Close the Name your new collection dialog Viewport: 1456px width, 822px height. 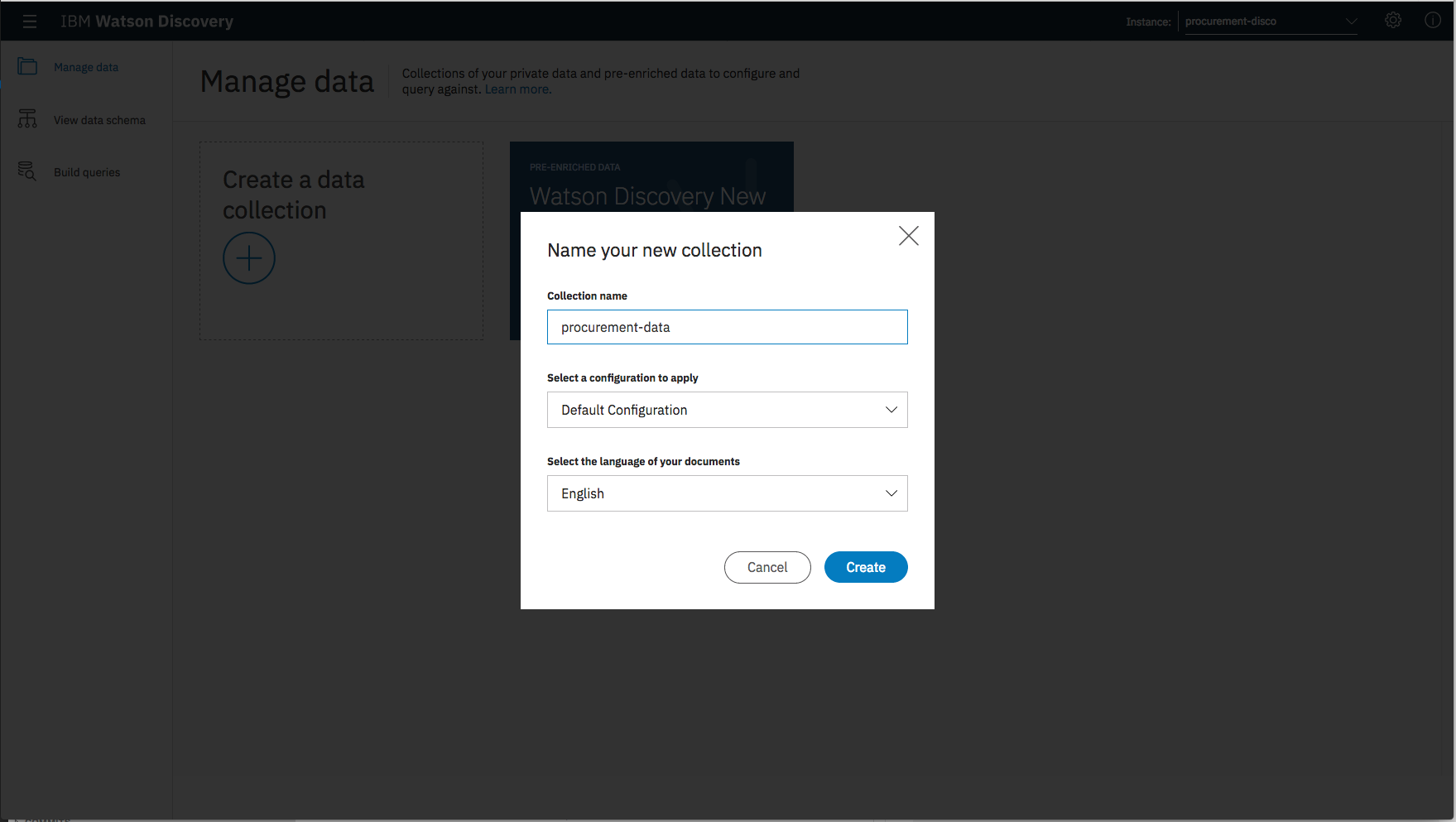click(x=909, y=236)
